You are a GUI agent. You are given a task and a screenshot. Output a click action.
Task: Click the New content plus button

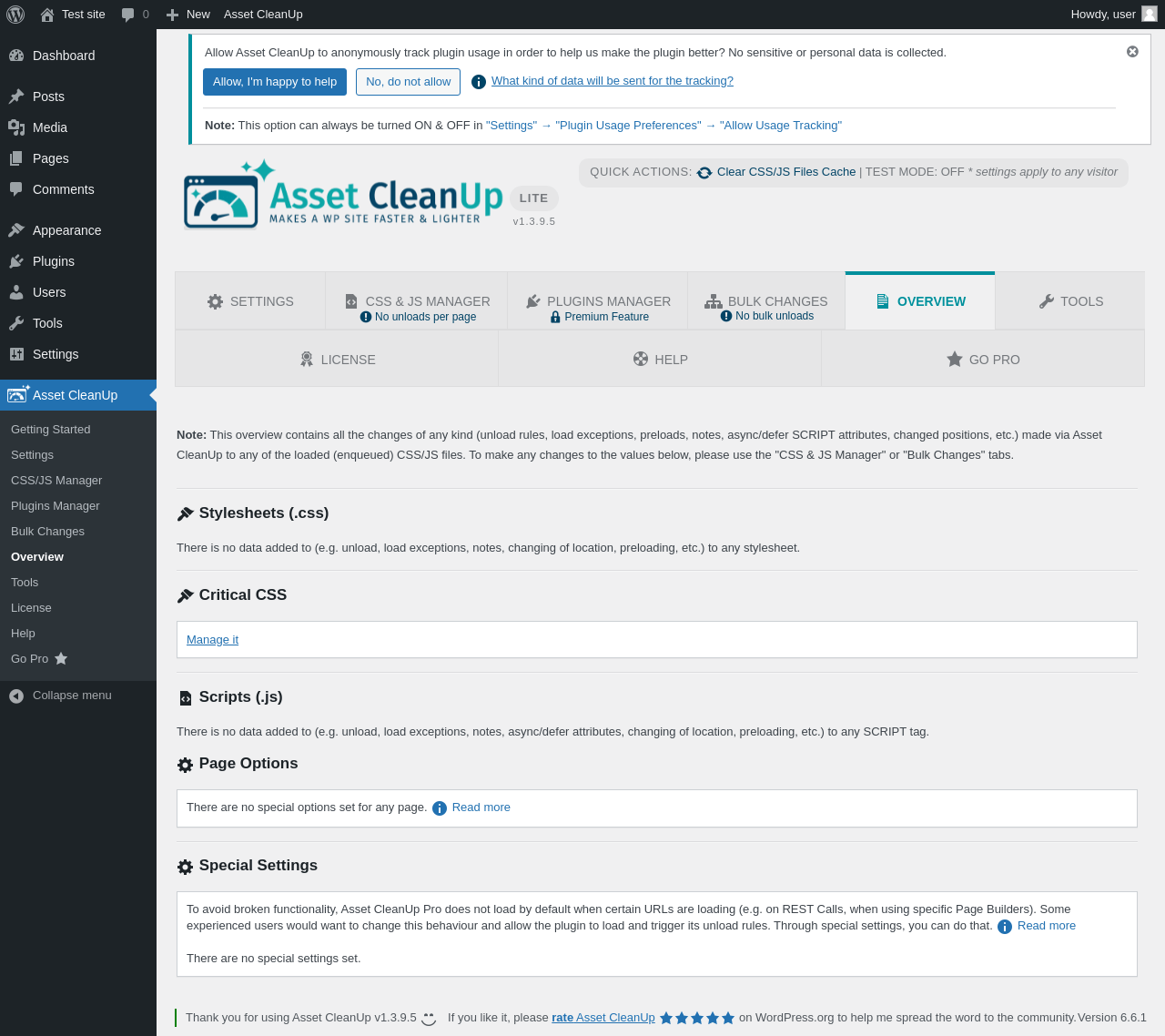188,15
